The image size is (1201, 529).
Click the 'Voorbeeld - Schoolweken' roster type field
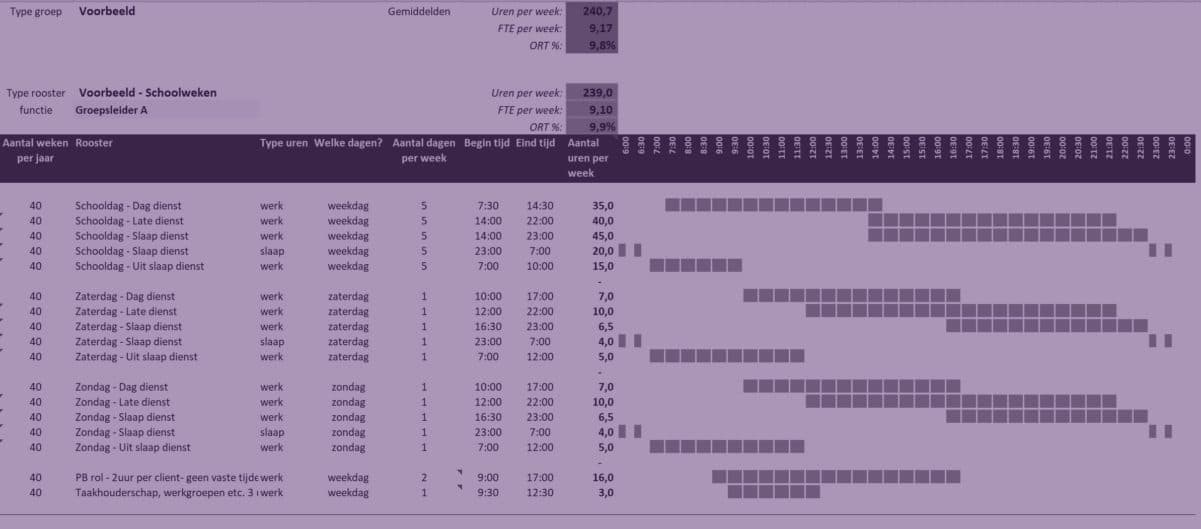147,93
